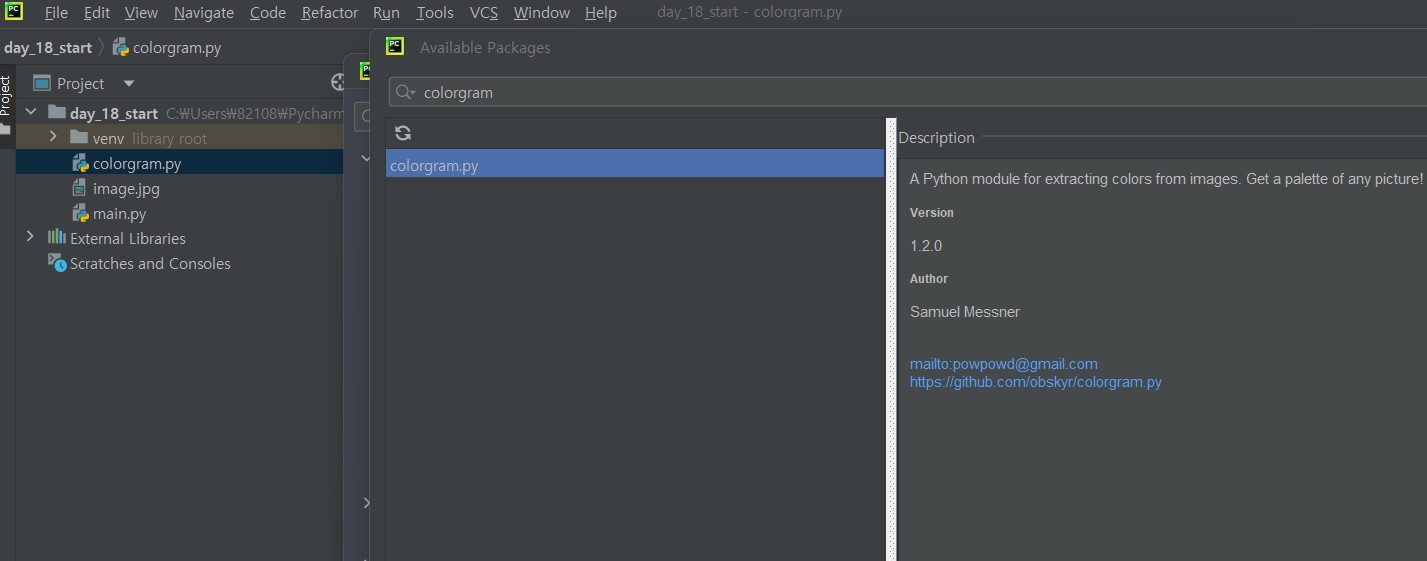The width and height of the screenshot is (1427, 561).
Task: Click the locate-in-tree crosshair icon in the Project panel
Action: click(338, 83)
